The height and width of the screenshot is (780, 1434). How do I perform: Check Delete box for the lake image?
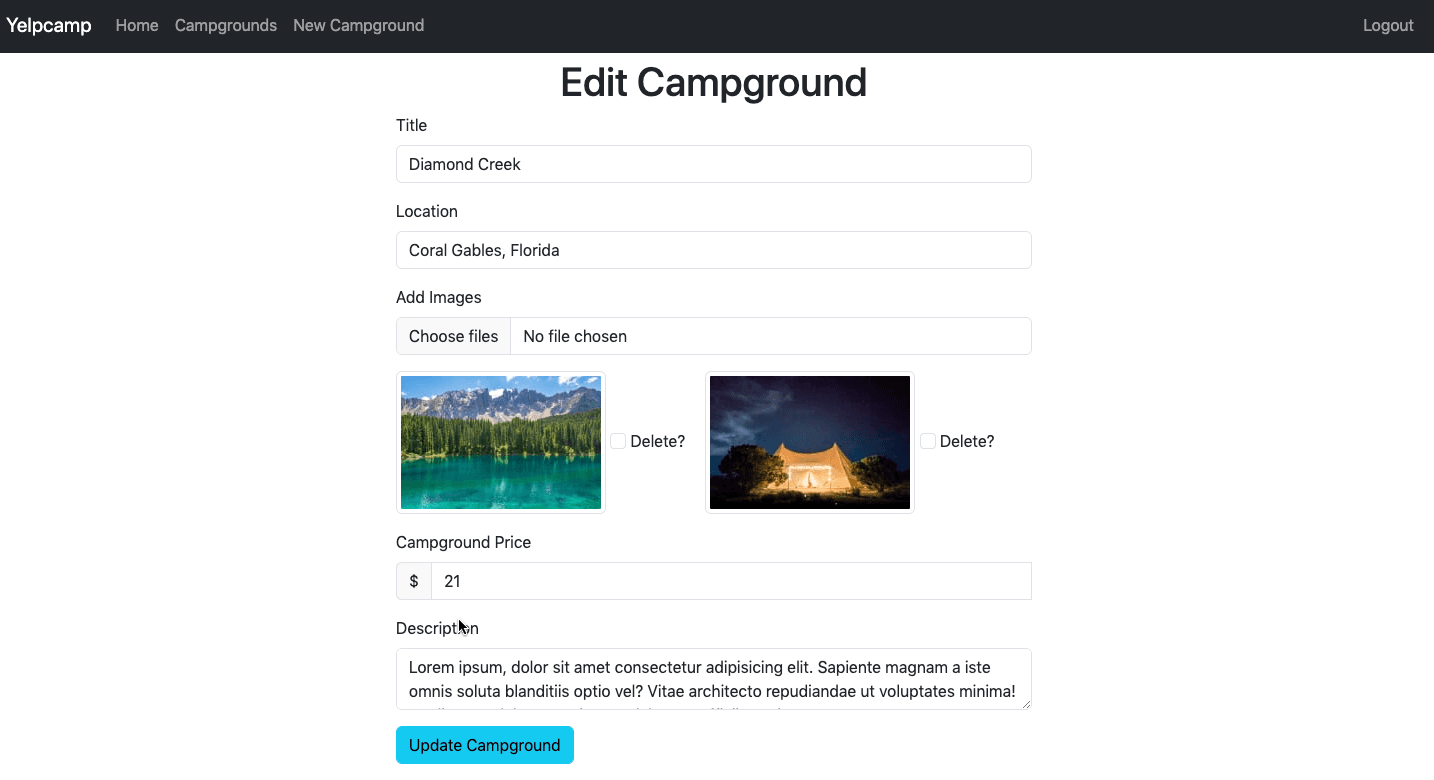(x=618, y=441)
